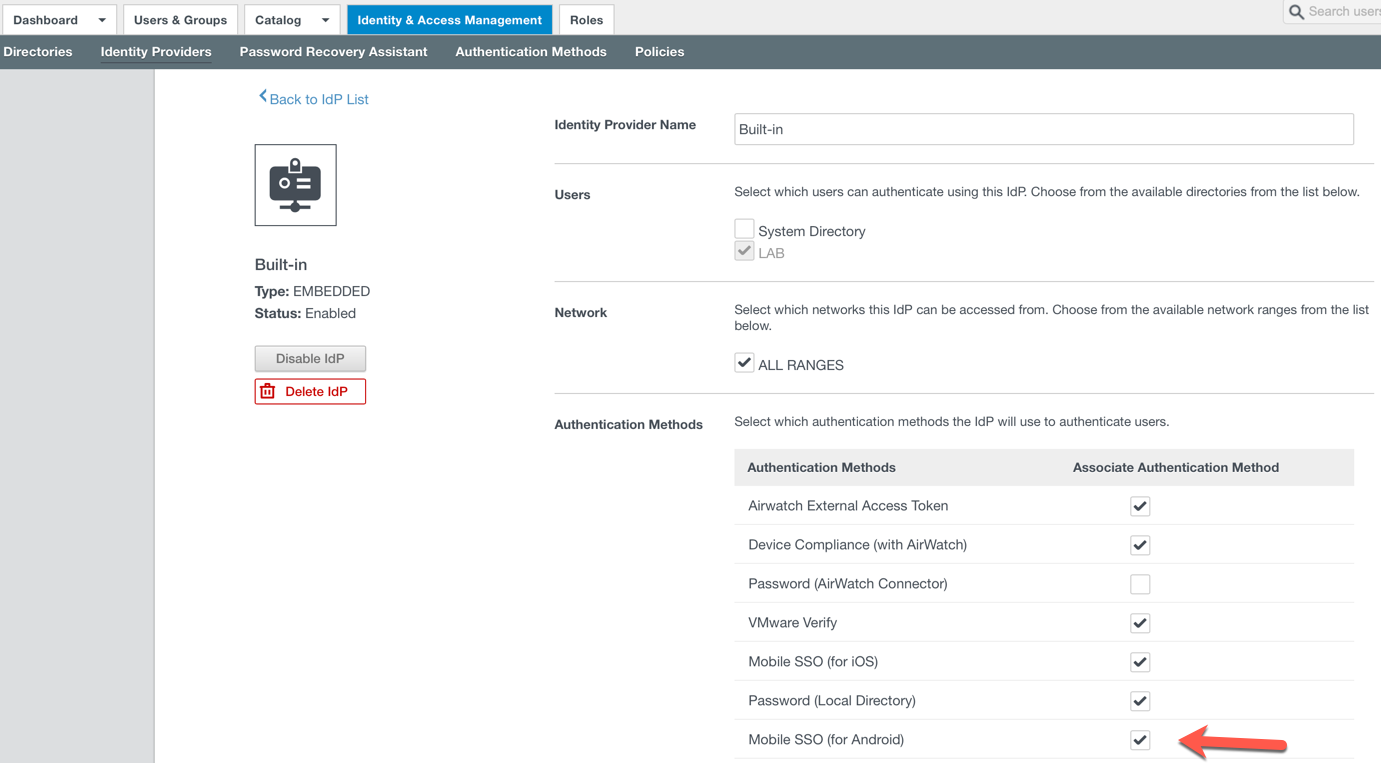Open the Policies section
This screenshot has width=1381, height=763.
click(659, 51)
